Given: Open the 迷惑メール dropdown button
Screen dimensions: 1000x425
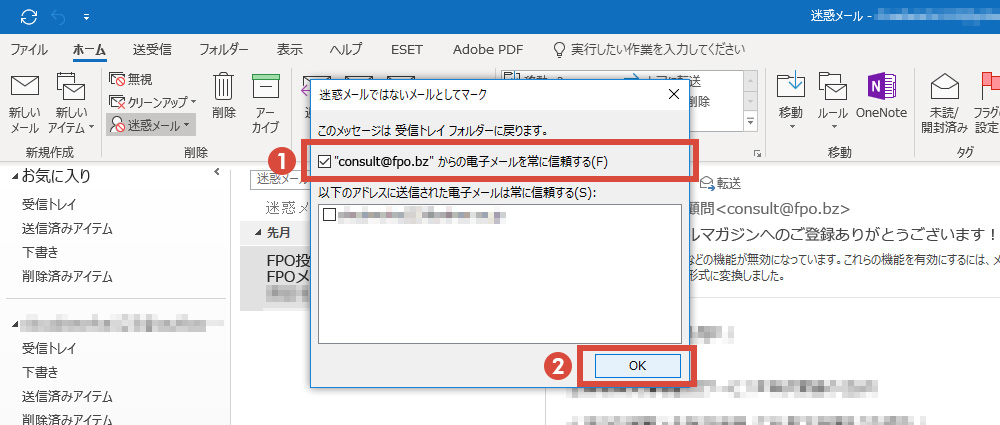Looking at the screenshot, I should pyautogui.click(x=151, y=125).
